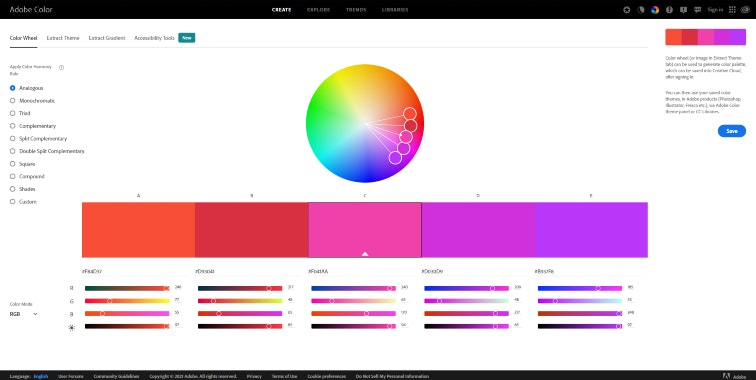Open the Terms of Use footer link
This screenshot has width=756, height=380.
(284, 376)
